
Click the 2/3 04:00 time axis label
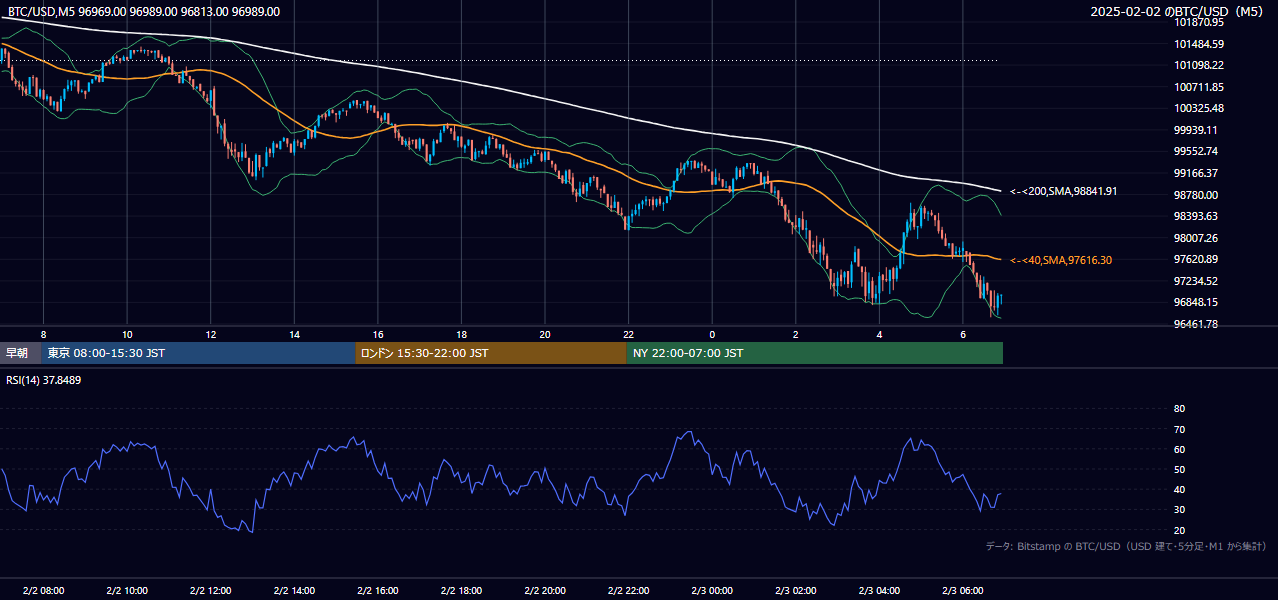879,590
